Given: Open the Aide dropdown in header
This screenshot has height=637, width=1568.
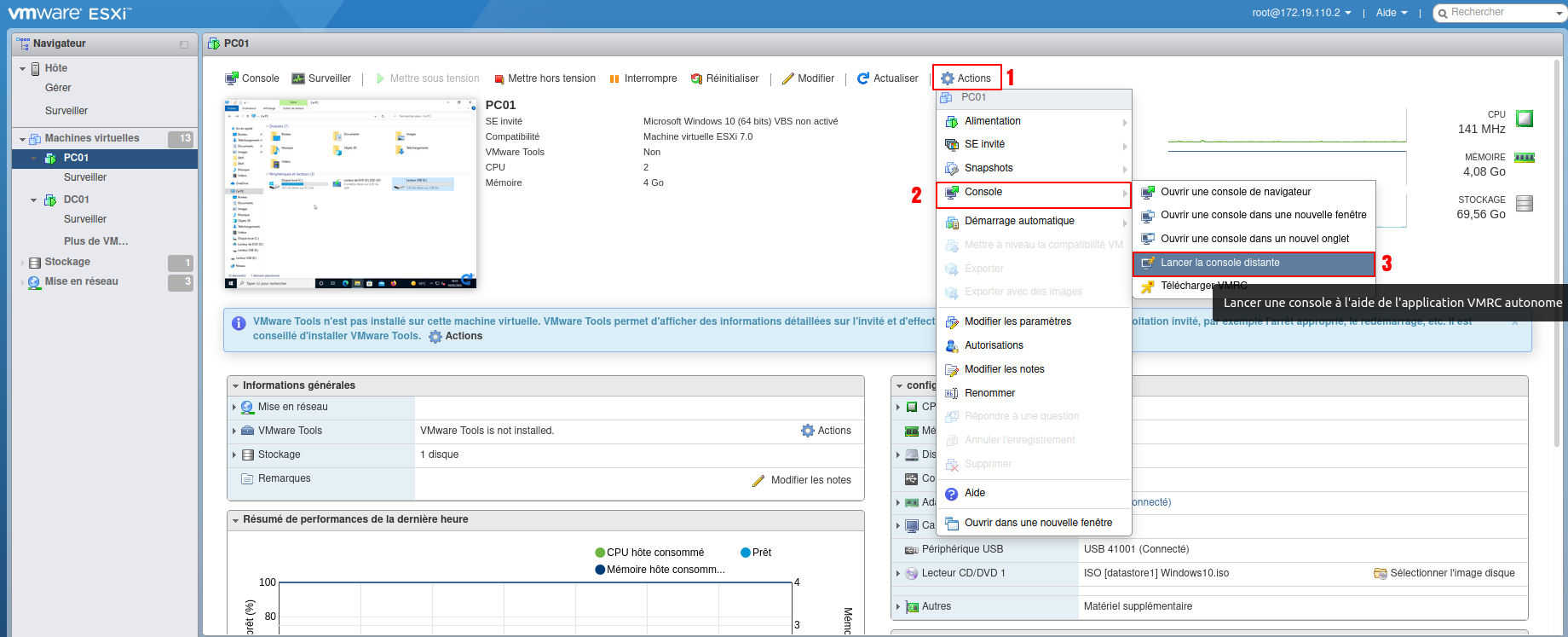Looking at the screenshot, I should tap(1391, 13).
